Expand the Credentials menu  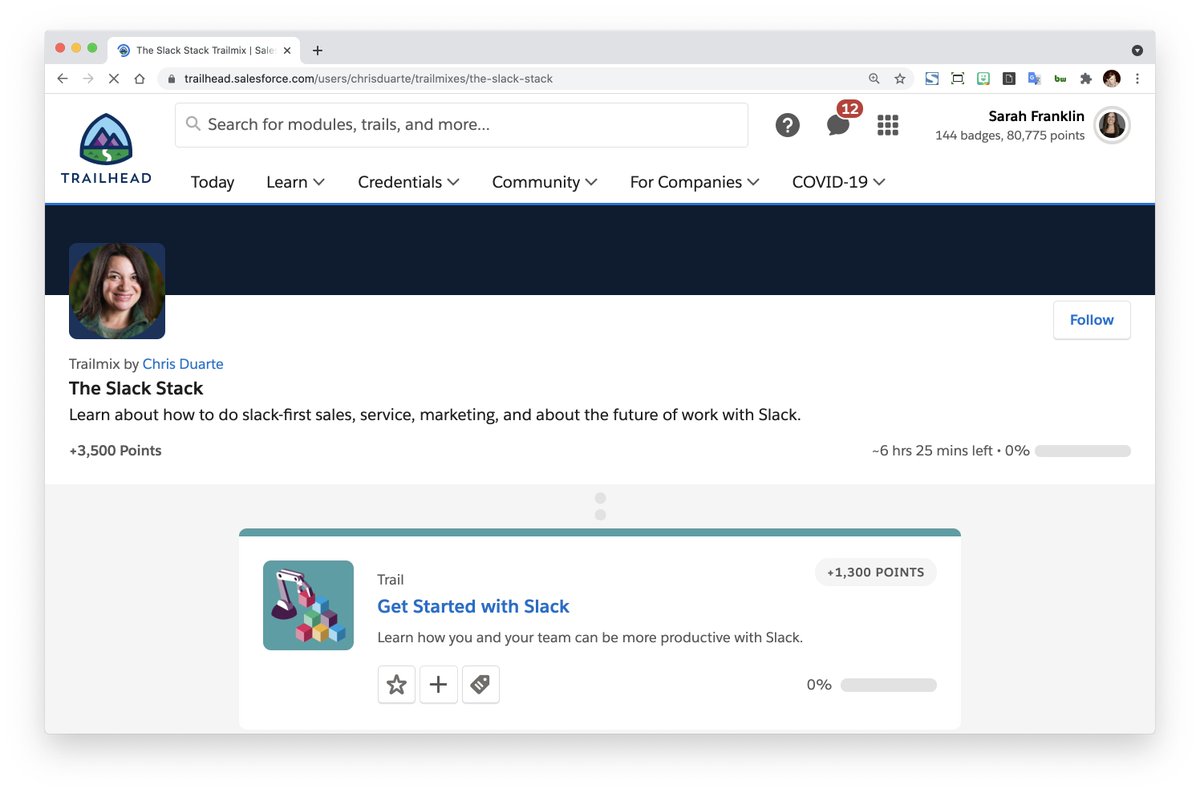point(409,182)
